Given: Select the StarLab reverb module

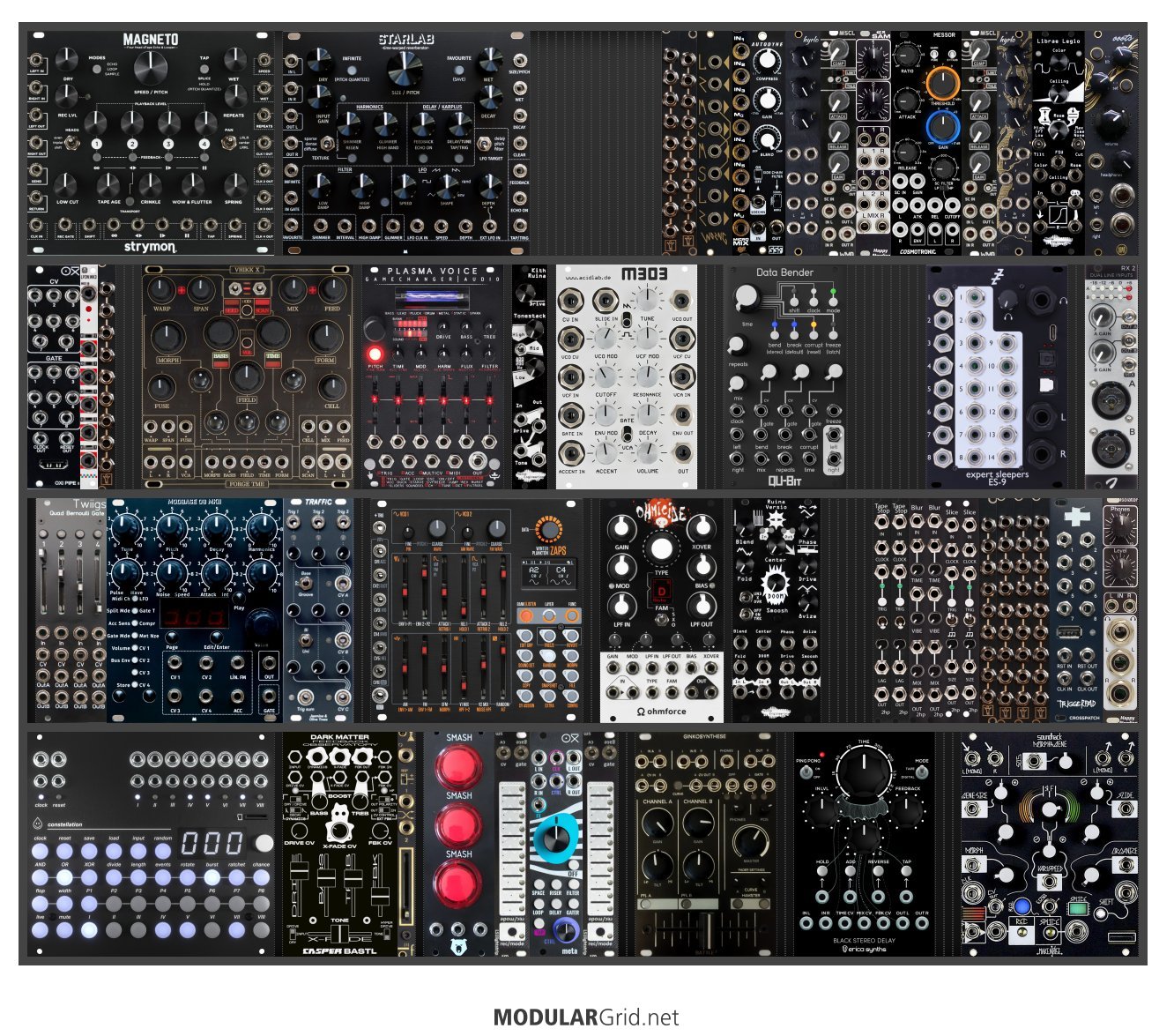Looking at the screenshot, I should pos(406,144).
